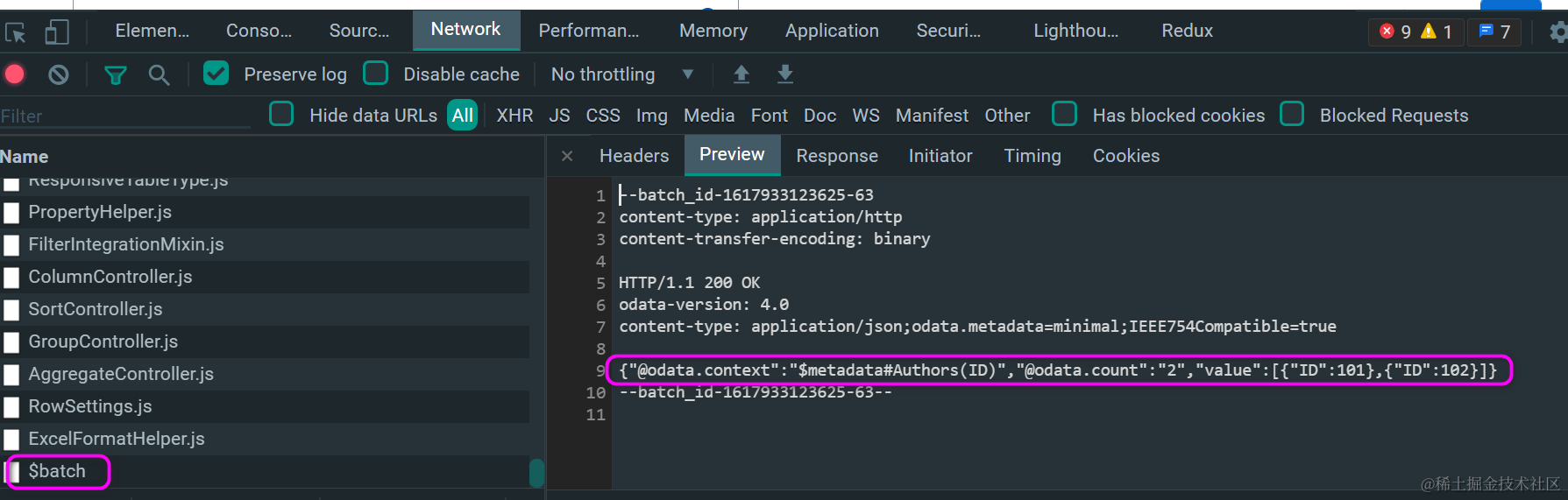Focus the Filter text field
This screenshot has width=1568, height=500.
[x=125, y=116]
